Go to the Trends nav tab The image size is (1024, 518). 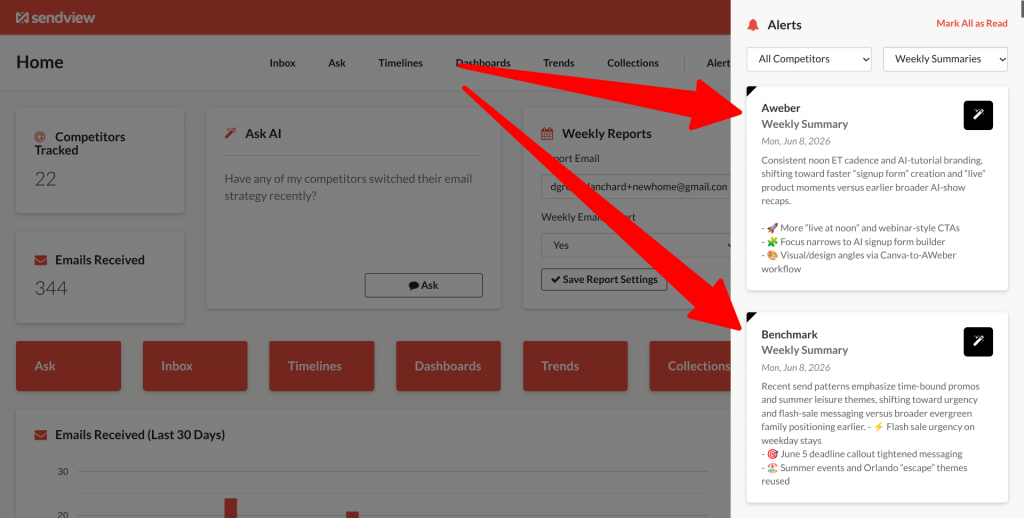[x=558, y=63]
